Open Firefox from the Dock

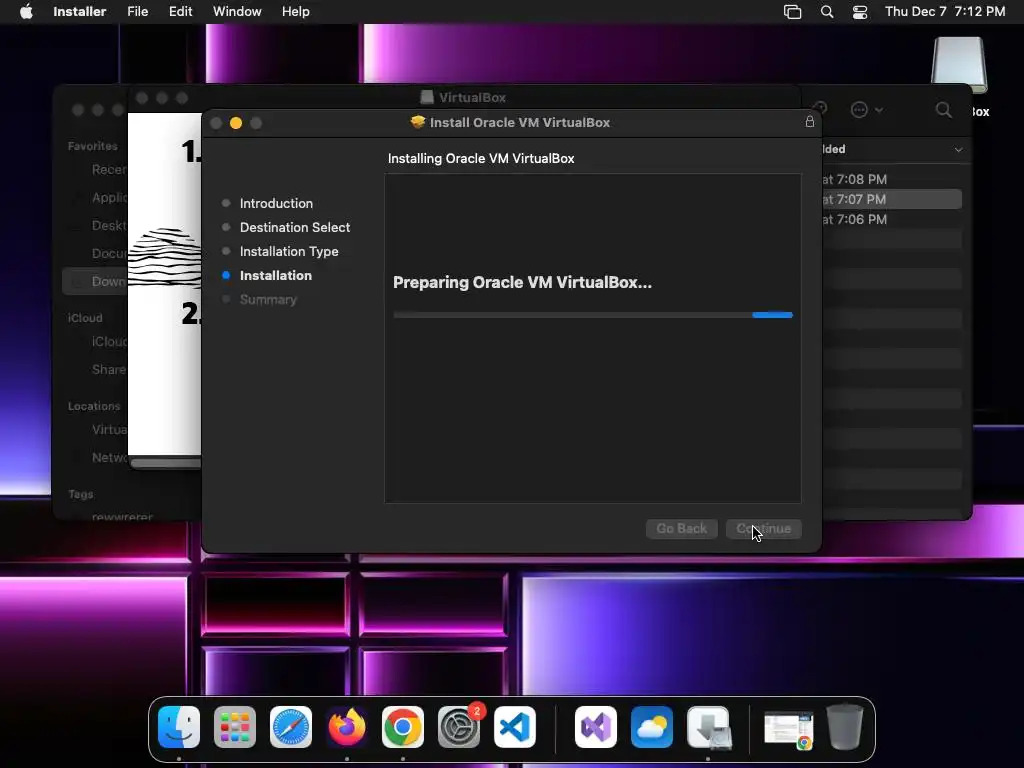point(347,727)
